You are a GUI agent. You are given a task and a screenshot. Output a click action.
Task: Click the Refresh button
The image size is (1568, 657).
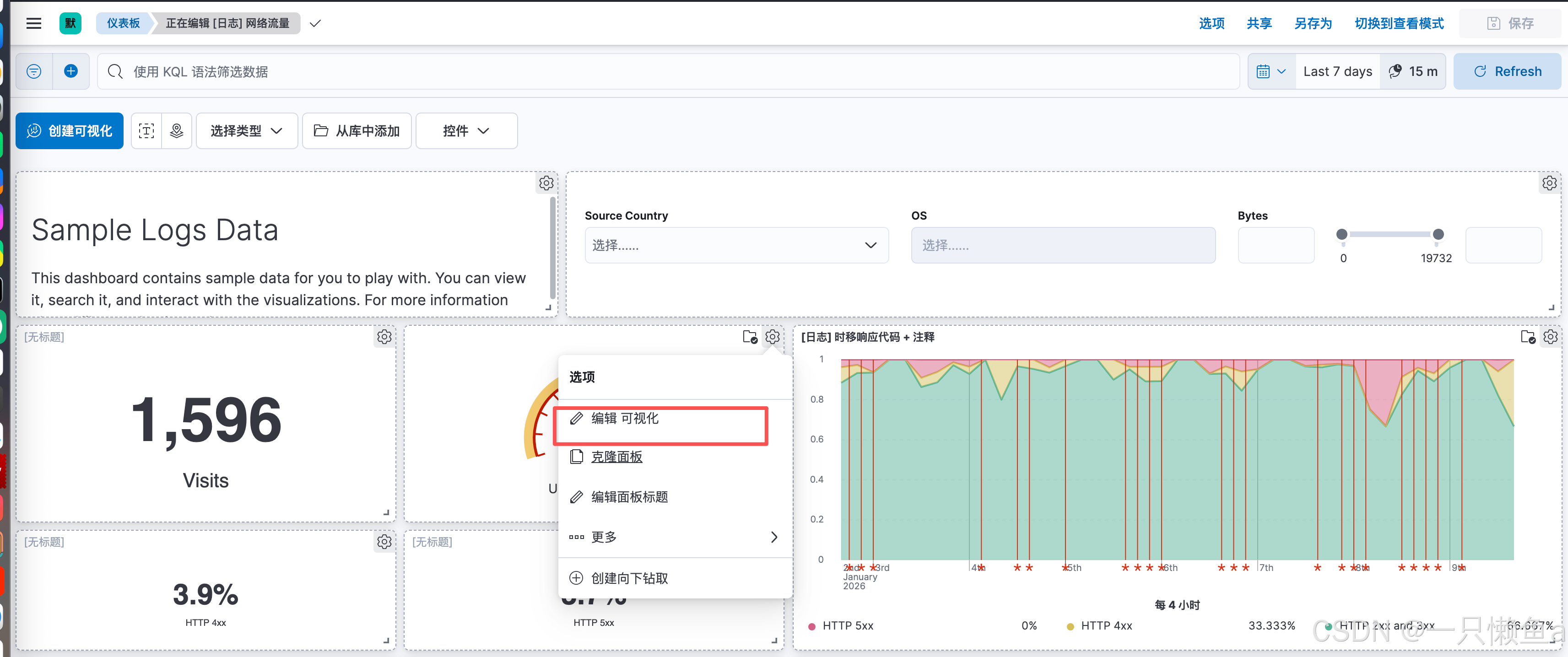click(x=1507, y=71)
